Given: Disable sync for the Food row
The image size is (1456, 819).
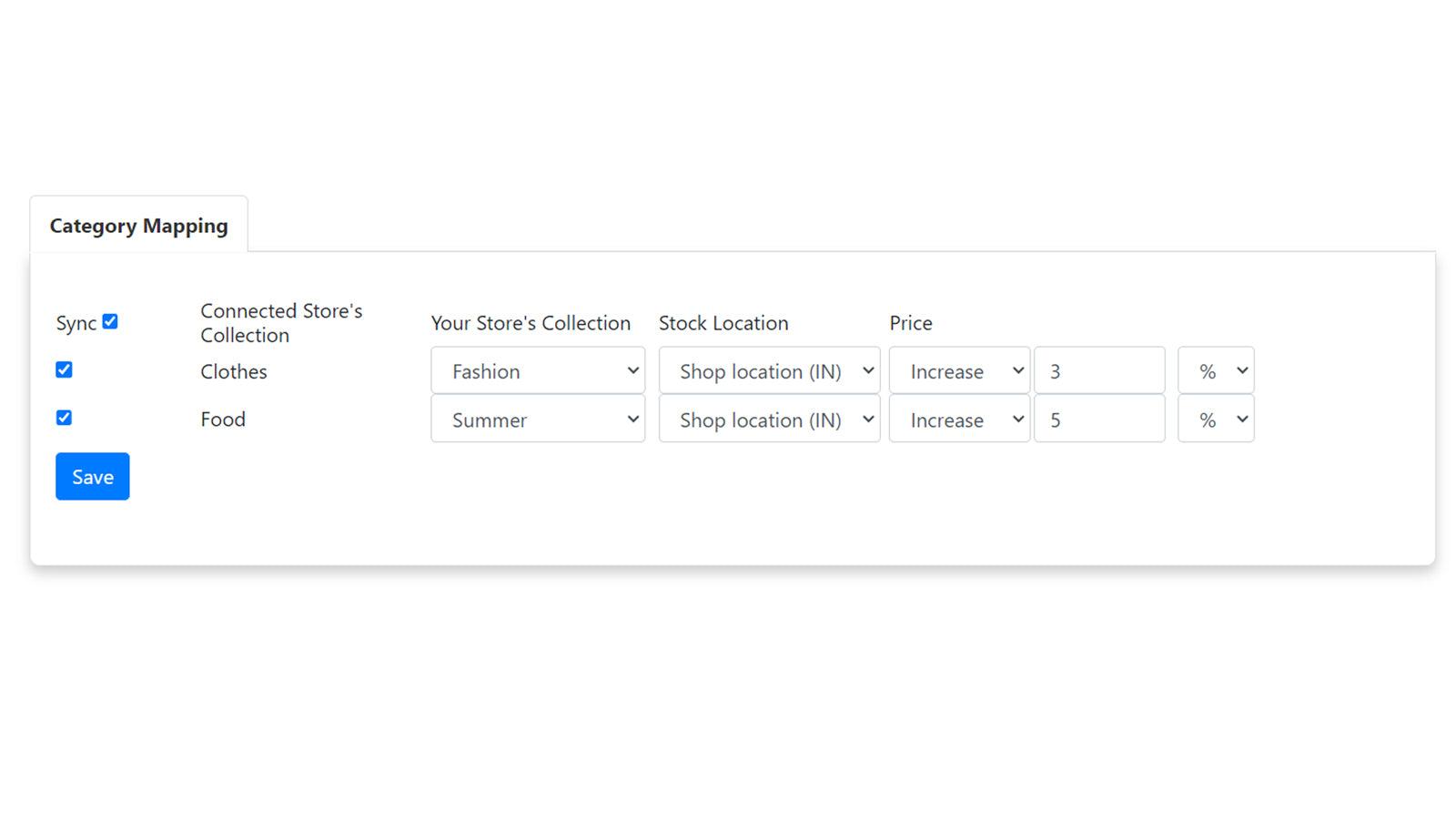Looking at the screenshot, I should coord(64,418).
